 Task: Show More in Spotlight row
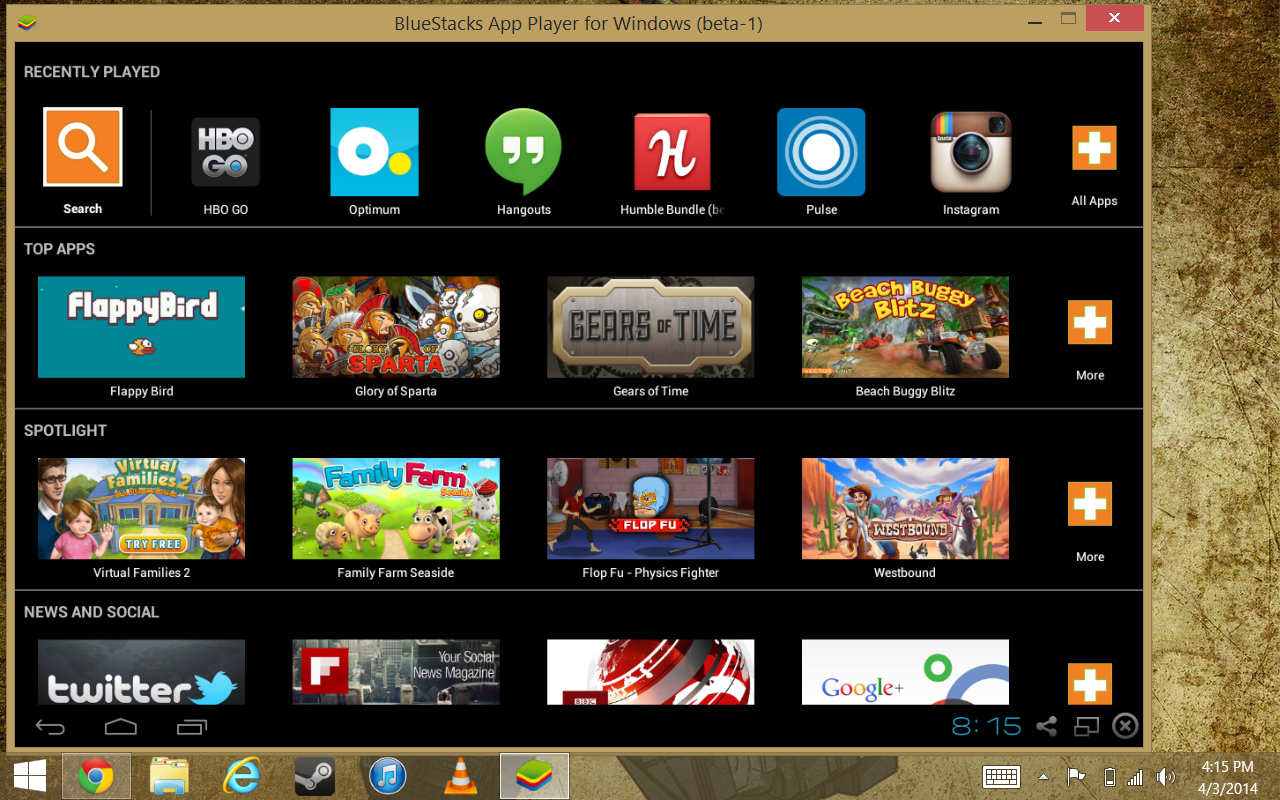(1090, 504)
